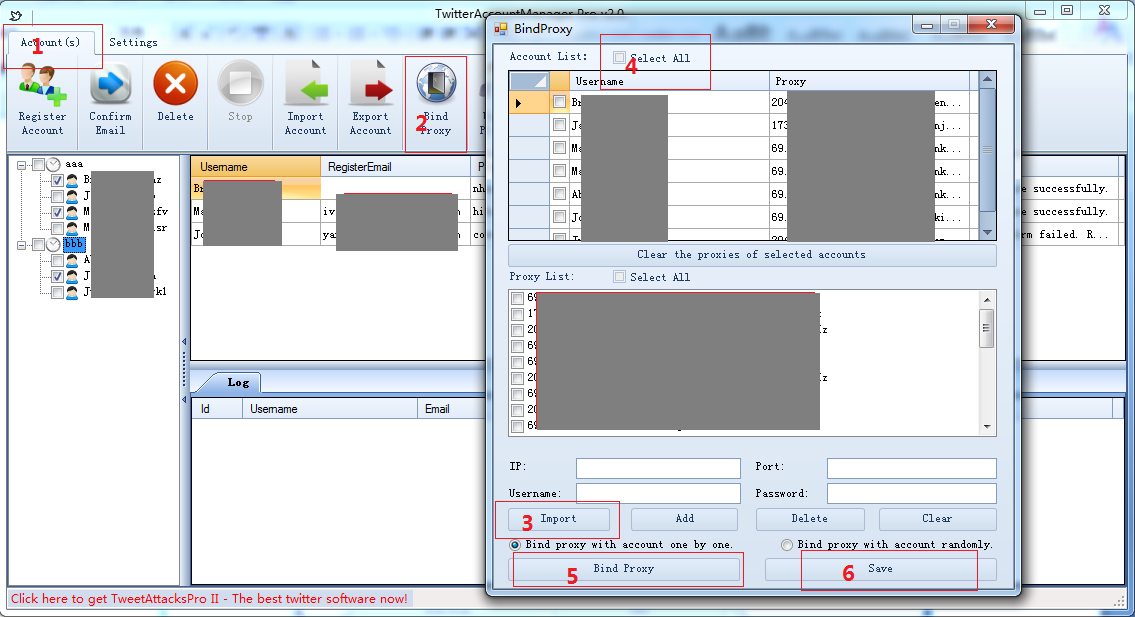
Task: Click the grey Stop toolbar icon
Action: 240,83
